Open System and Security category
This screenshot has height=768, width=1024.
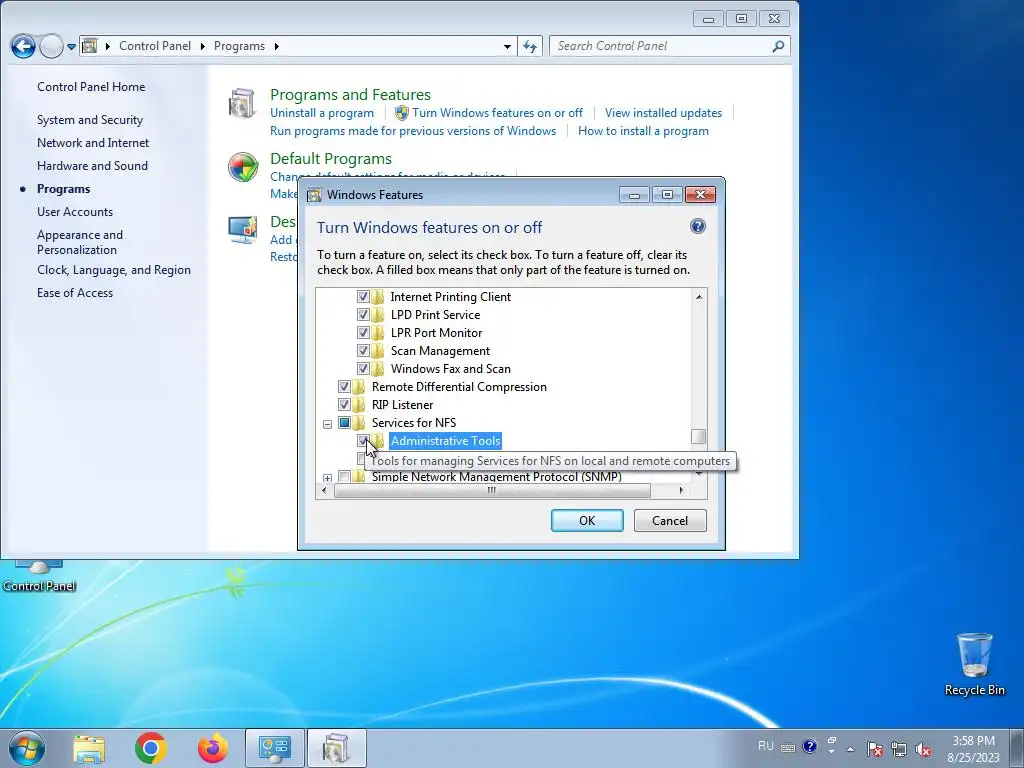[x=89, y=120]
